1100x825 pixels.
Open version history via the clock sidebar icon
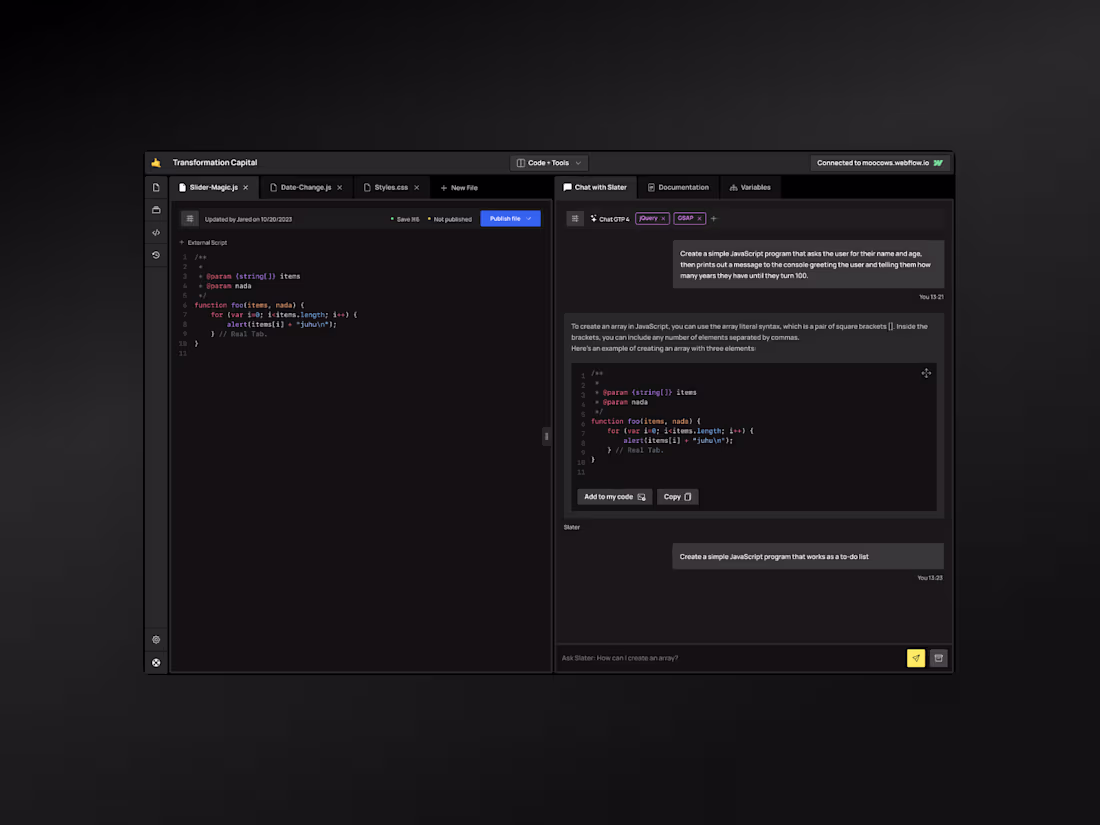[156, 255]
